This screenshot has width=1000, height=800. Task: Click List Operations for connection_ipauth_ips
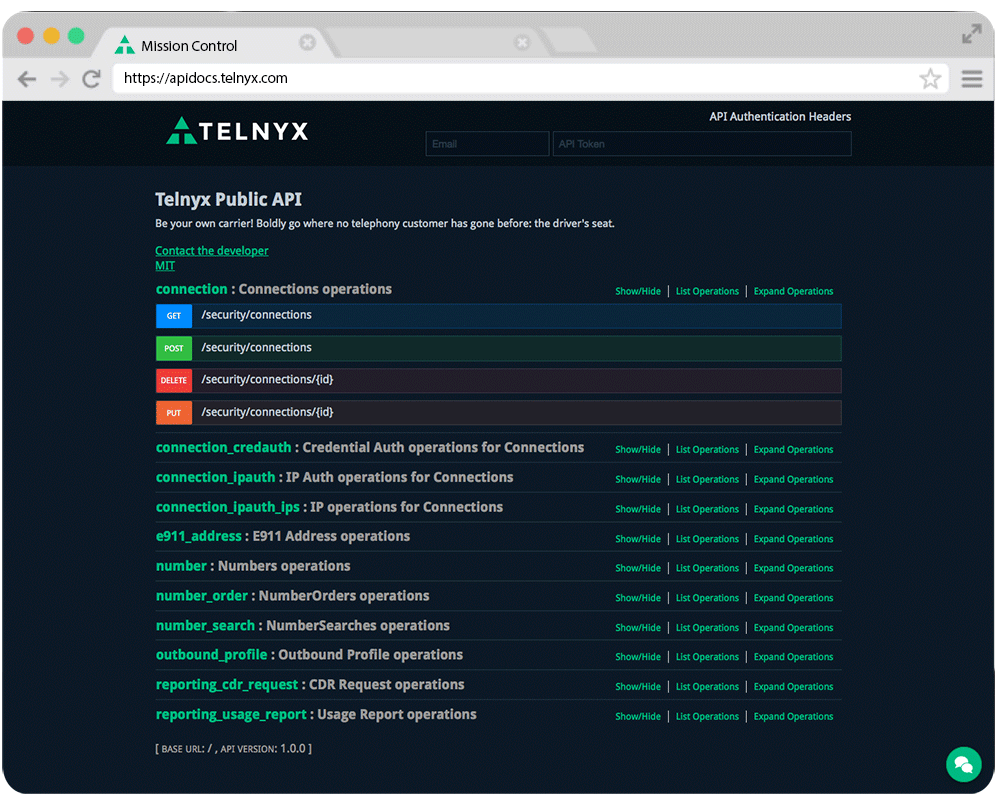(x=707, y=510)
